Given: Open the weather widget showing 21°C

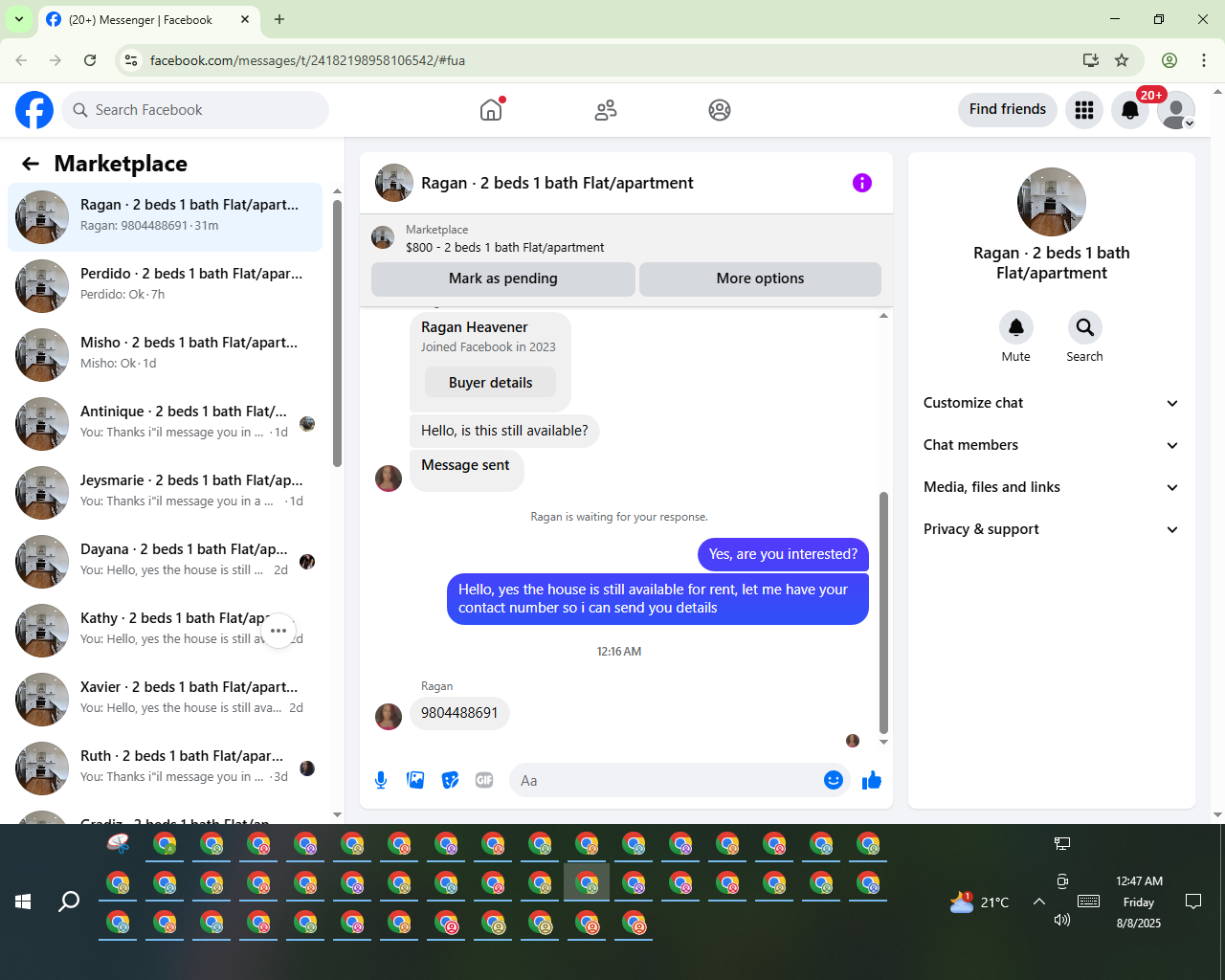Looking at the screenshot, I should [x=979, y=902].
